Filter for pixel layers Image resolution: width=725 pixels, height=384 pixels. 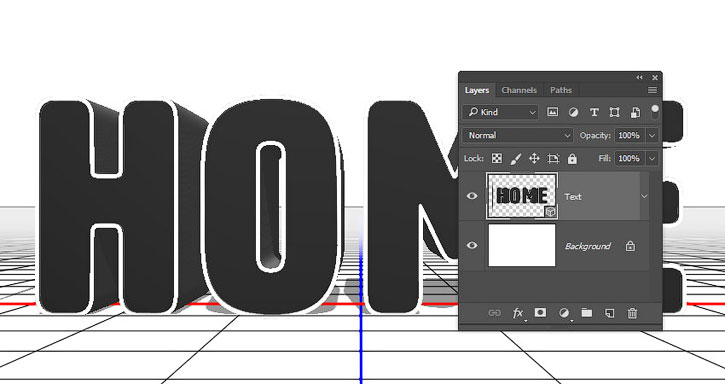(553, 112)
